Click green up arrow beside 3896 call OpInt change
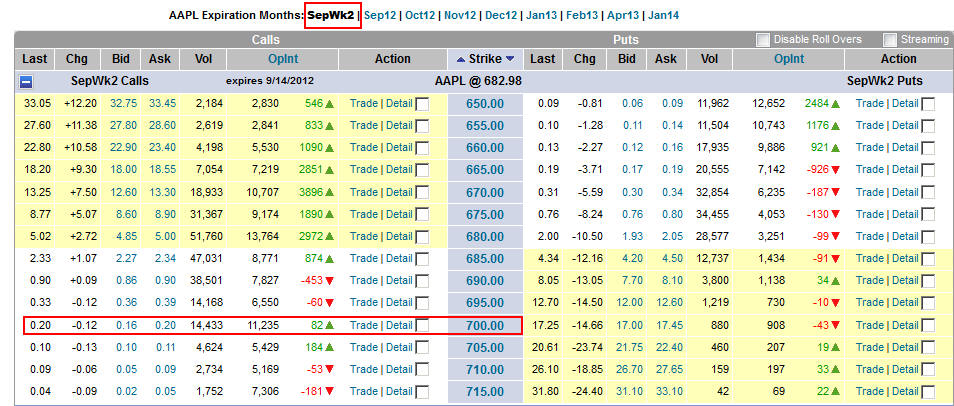This screenshot has width=954, height=406. (x=330, y=193)
